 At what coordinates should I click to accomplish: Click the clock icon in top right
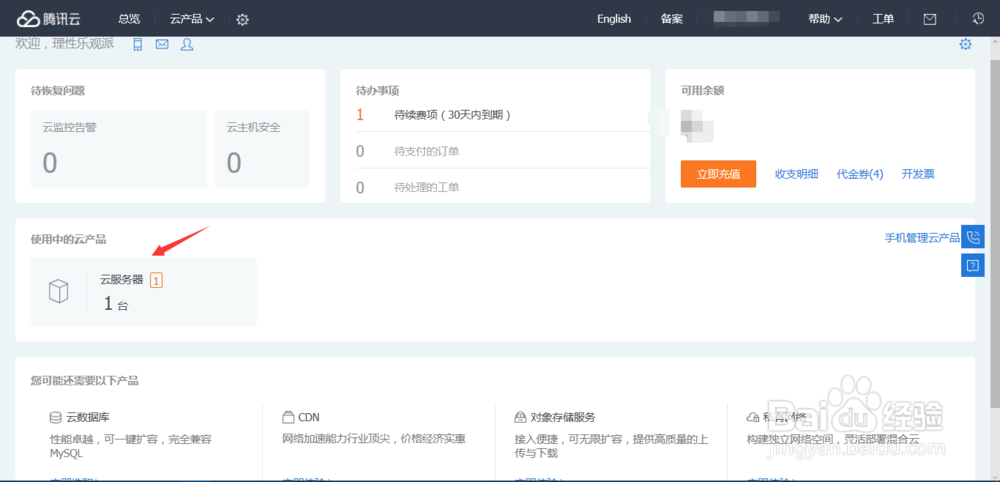tap(978, 19)
